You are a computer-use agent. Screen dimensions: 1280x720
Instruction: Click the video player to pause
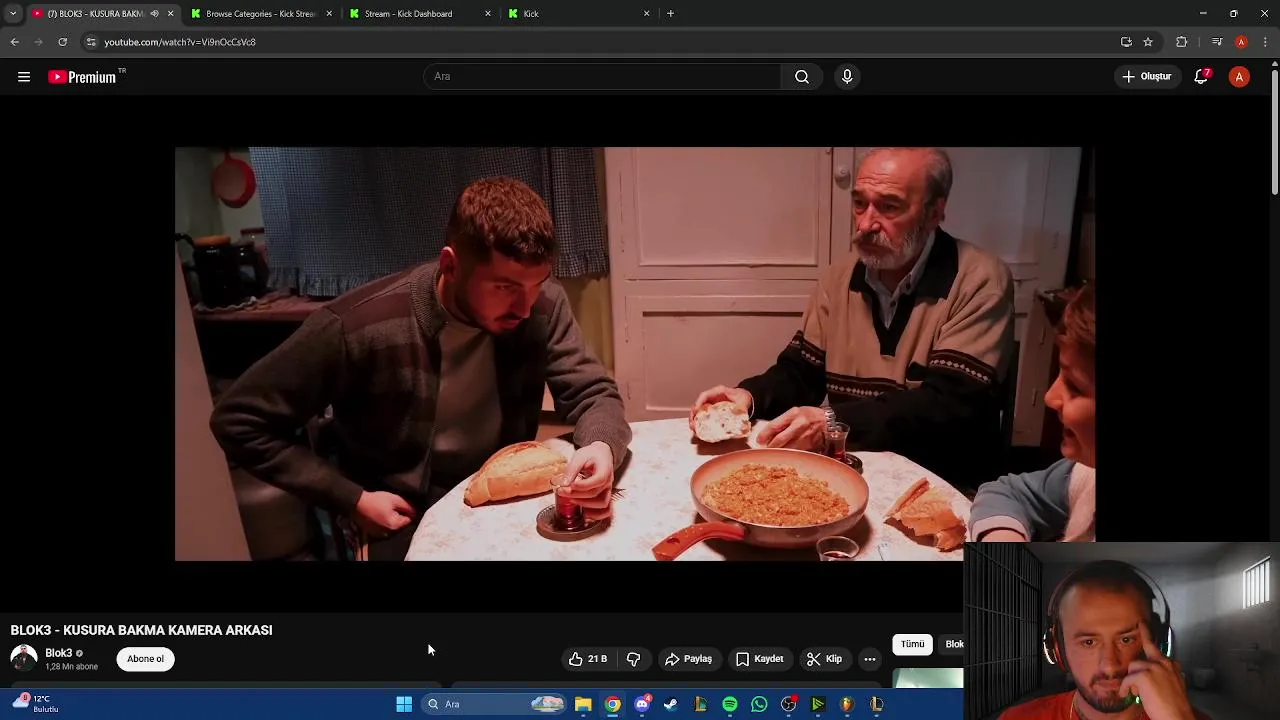tap(635, 354)
